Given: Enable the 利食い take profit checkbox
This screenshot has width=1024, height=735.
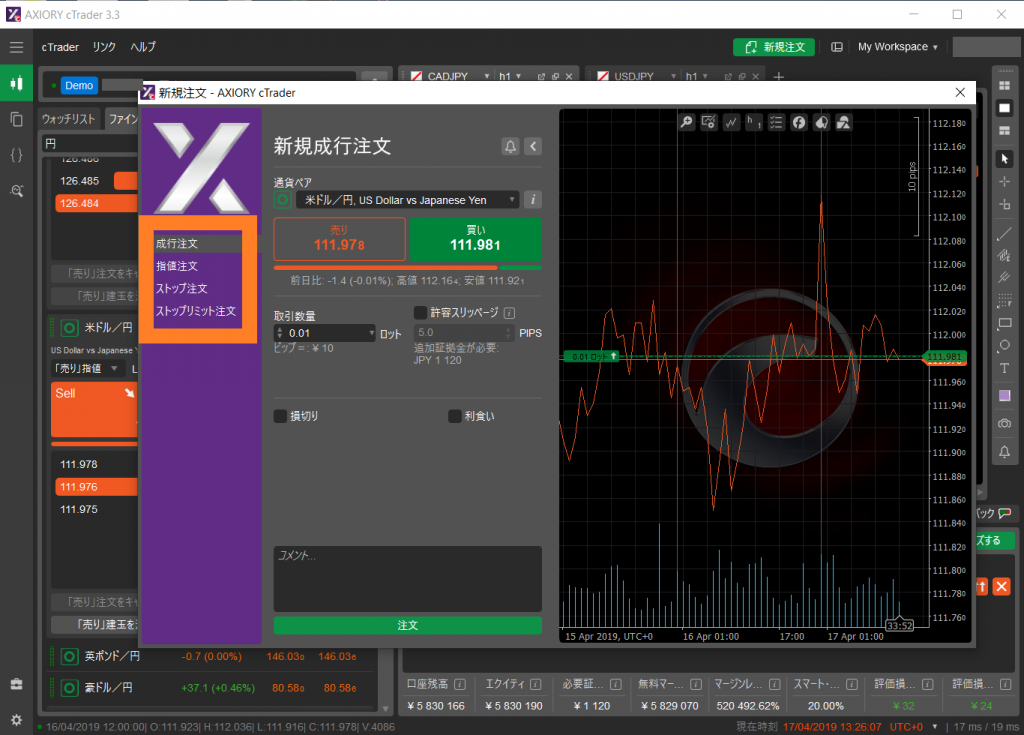Looking at the screenshot, I should point(455,416).
